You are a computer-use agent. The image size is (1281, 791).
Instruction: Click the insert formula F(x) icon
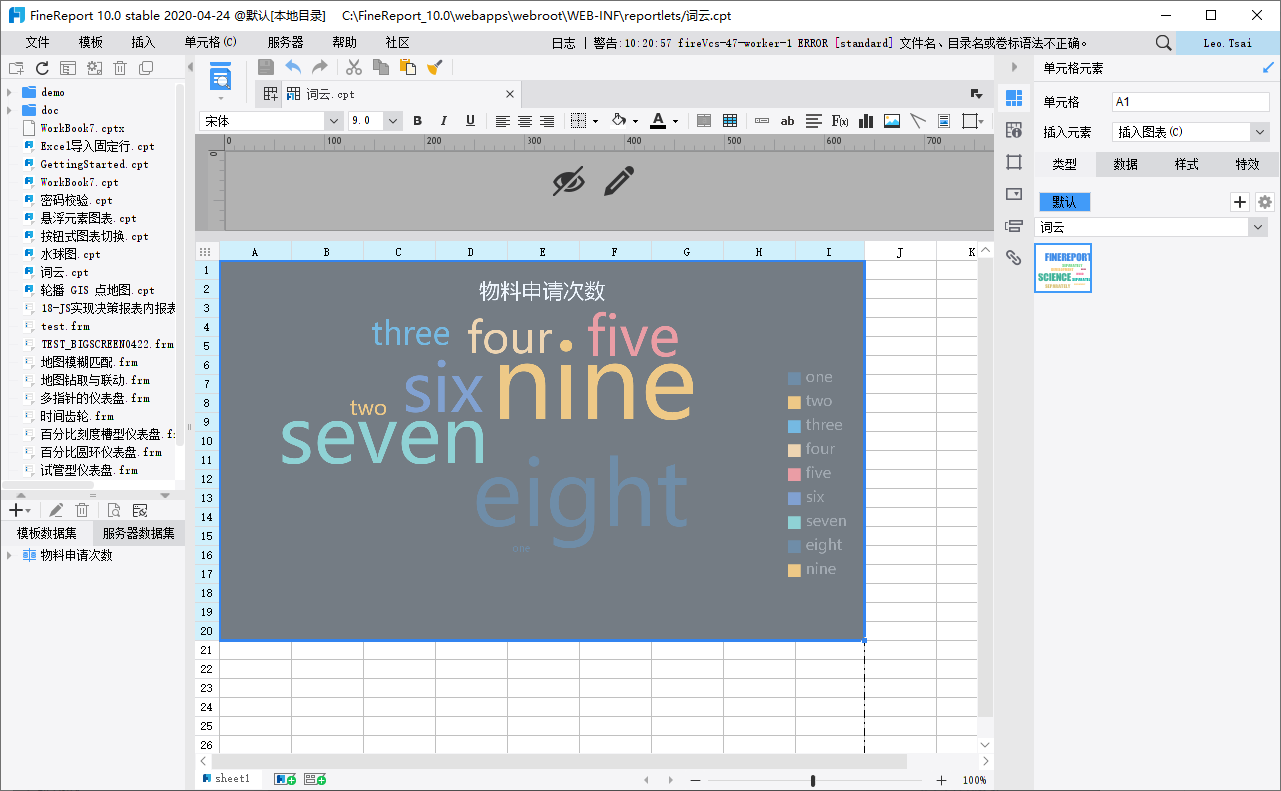click(840, 121)
